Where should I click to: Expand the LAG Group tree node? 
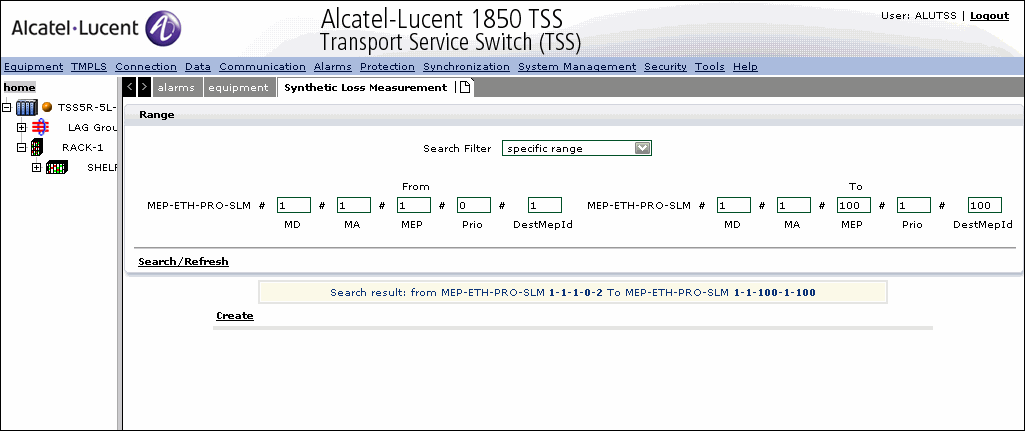[x=22, y=128]
